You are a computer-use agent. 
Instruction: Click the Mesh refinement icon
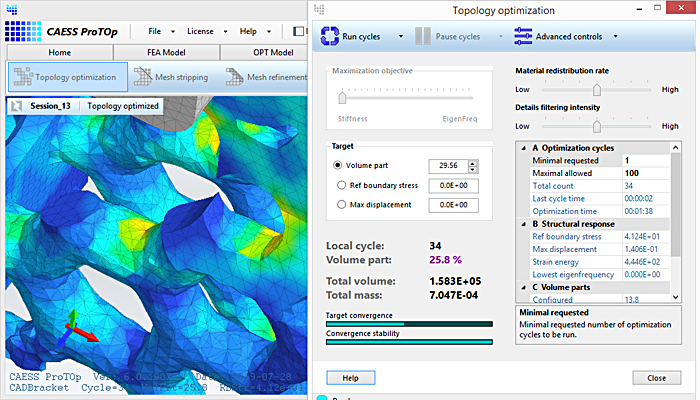coord(233,77)
